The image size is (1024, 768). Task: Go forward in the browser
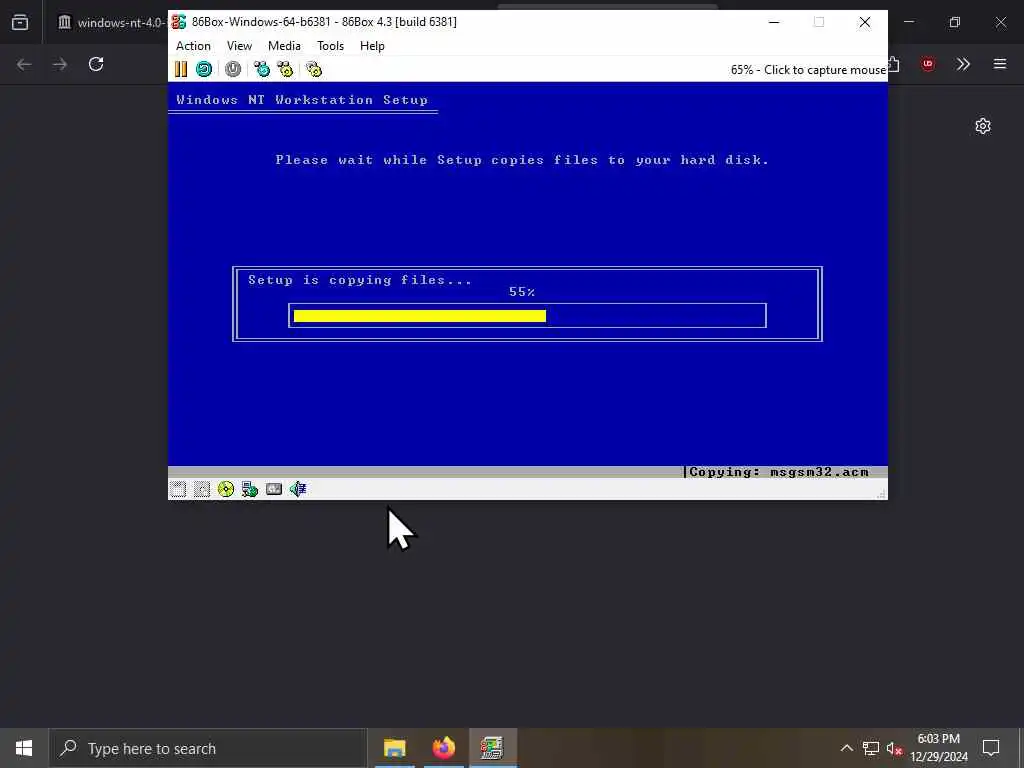pyautogui.click(x=60, y=64)
